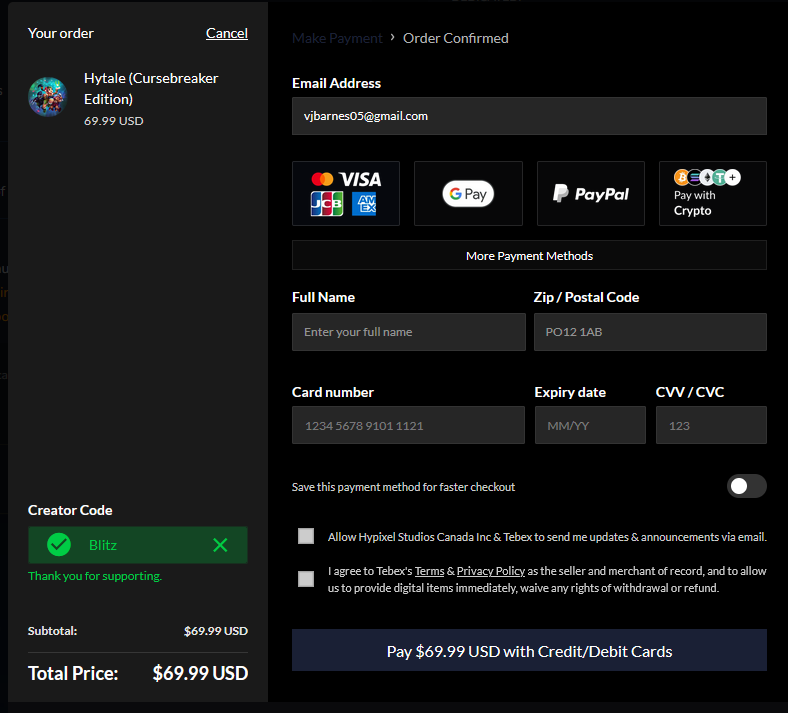The height and width of the screenshot is (713, 788).
Task: Click the '69.99 USD' price under product title
Action: coord(114,121)
